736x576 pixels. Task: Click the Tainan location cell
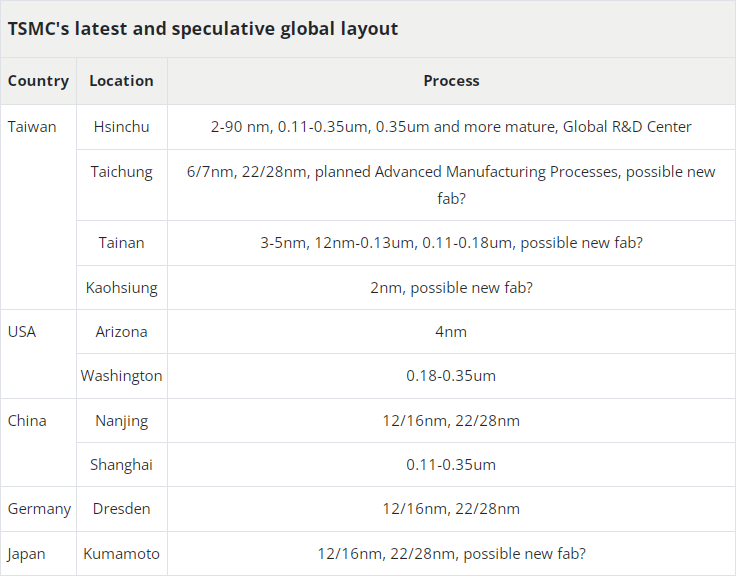coord(121,243)
